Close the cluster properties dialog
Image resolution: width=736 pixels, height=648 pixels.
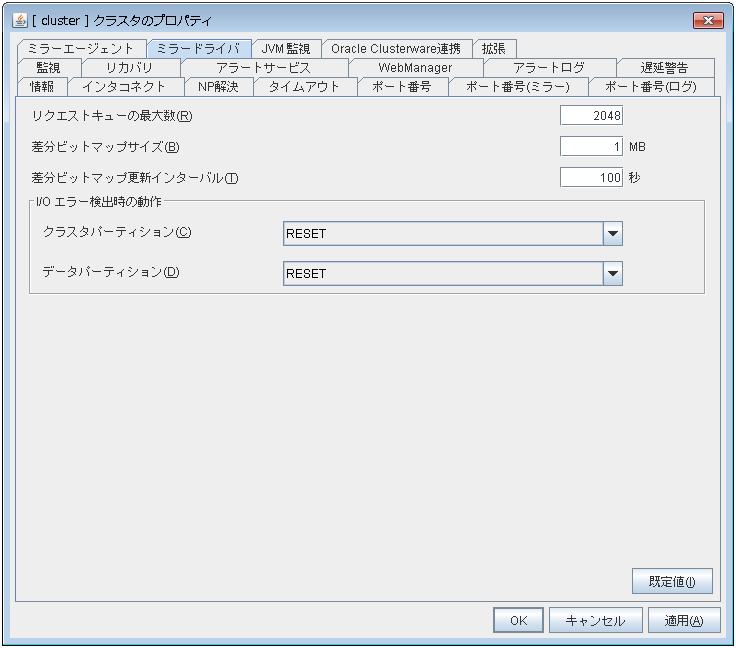pyautogui.click(x=708, y=20)
